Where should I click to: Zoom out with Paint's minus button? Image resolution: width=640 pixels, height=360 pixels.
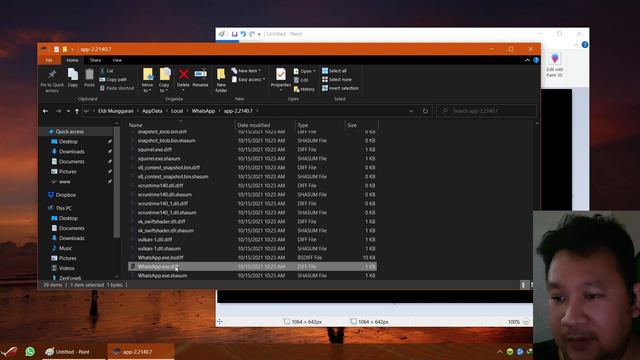tap(526, 322)
